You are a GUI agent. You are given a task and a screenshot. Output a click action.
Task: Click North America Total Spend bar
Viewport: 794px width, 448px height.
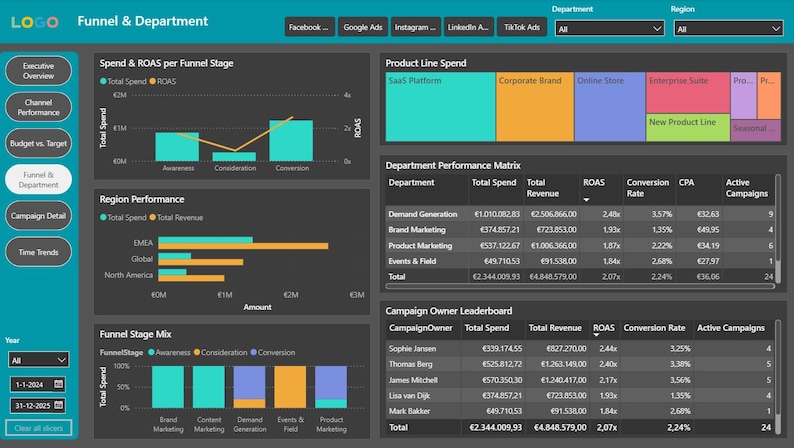point(172,272)
